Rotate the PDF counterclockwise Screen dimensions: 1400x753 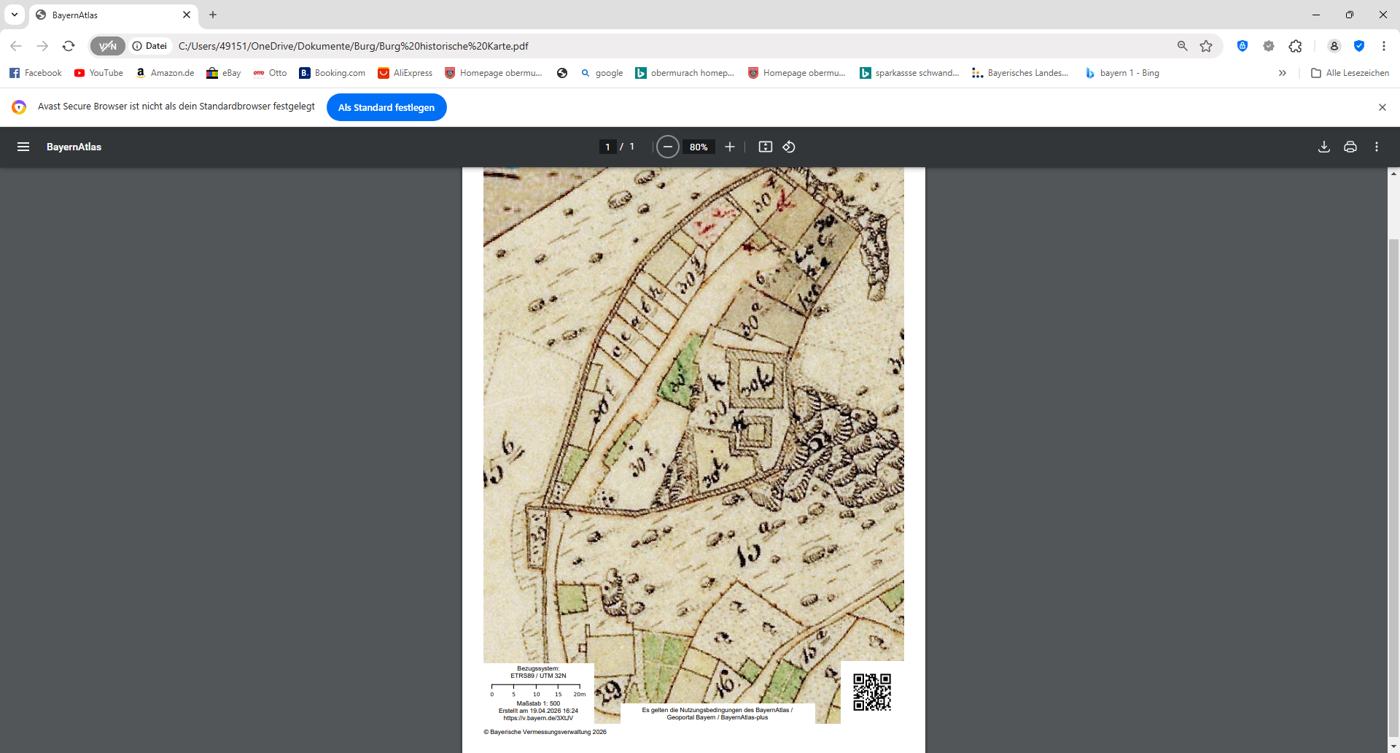(789, 147)
